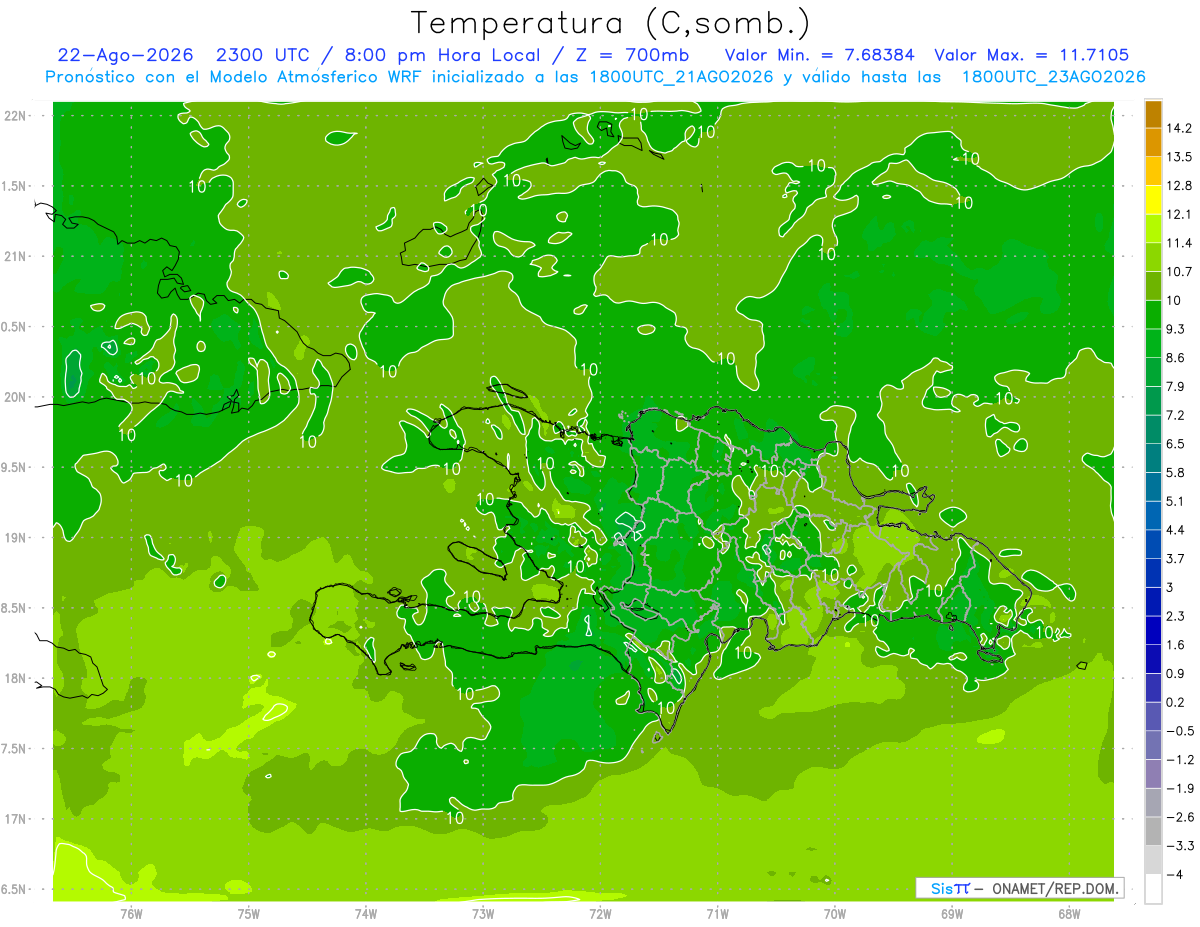Screen dimensions: 1200x927
Task: Pick the brown-orange swatch above 14.2
Action: (x=1153, y=115)
